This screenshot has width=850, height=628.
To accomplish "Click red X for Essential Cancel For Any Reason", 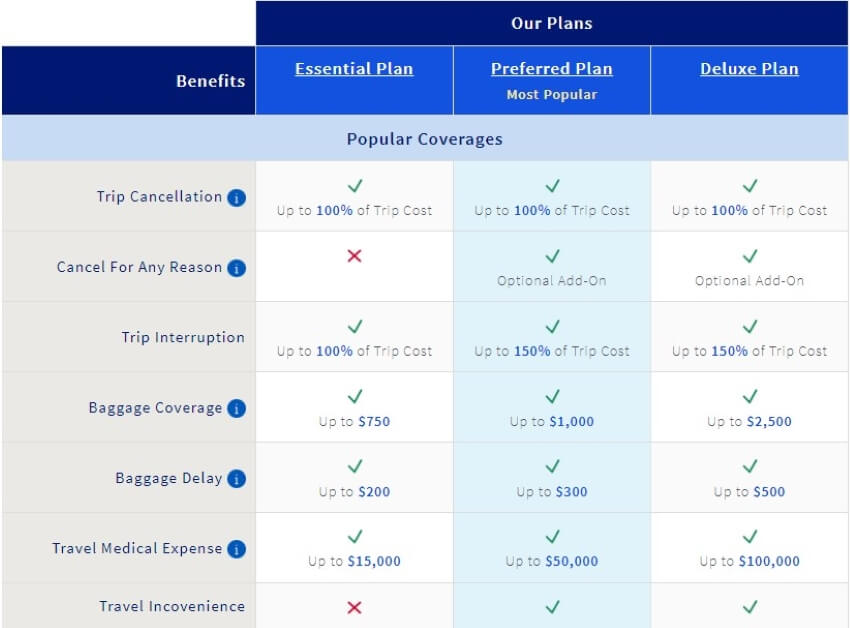I will coord(354,256).
